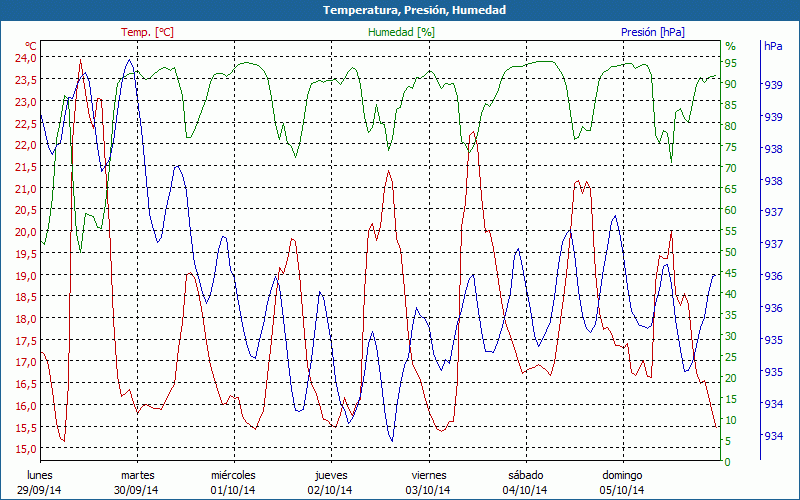
Task: Click the % unit on the humidity axis
Action: click(x=730, y=46)
